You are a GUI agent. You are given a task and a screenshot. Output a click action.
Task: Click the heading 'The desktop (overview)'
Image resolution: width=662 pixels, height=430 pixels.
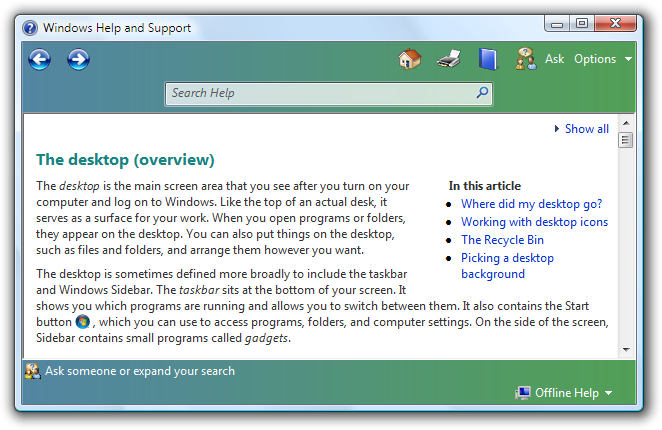[125, 160]
